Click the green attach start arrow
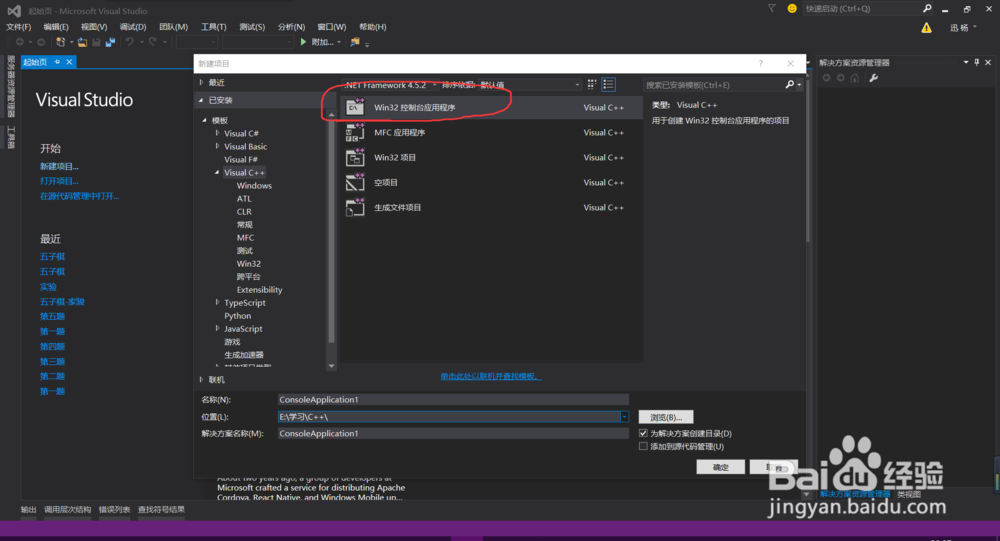This screenshot has width=1000, height=541. pos(304,42)
